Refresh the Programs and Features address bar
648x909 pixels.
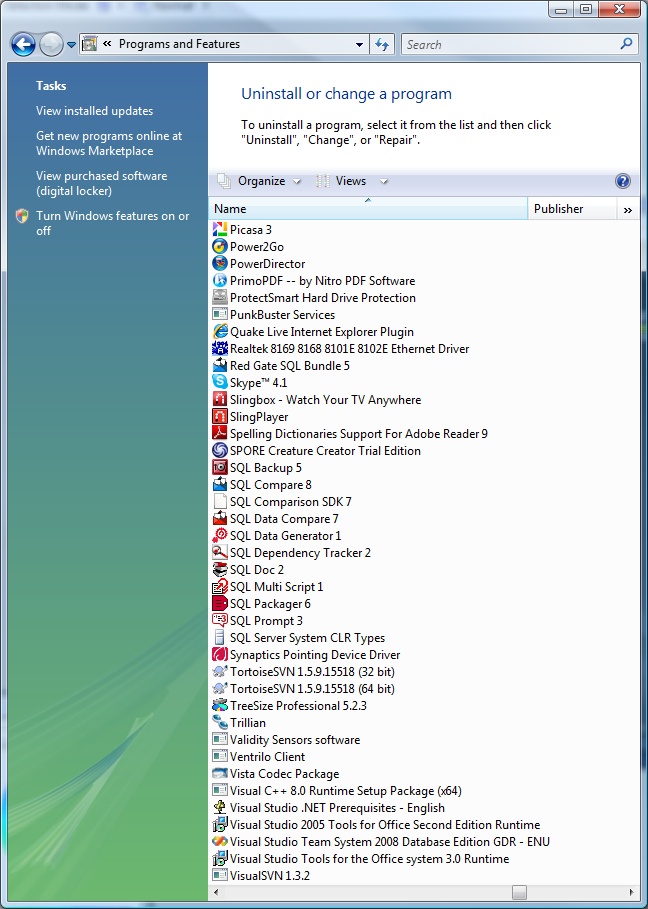[383, 45]
